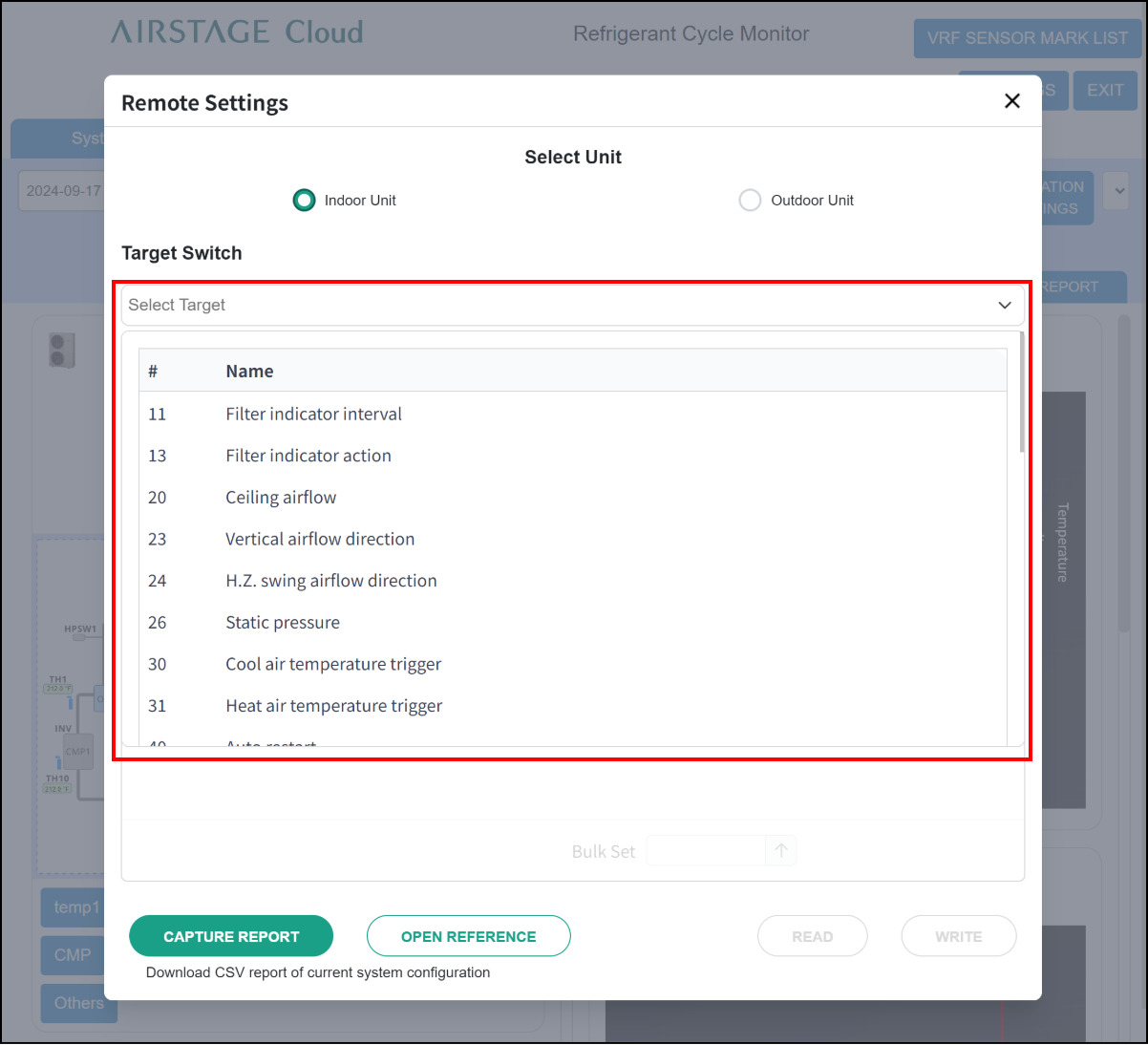
Task: Click the Select Target combo box field
Action: [554, 306]
